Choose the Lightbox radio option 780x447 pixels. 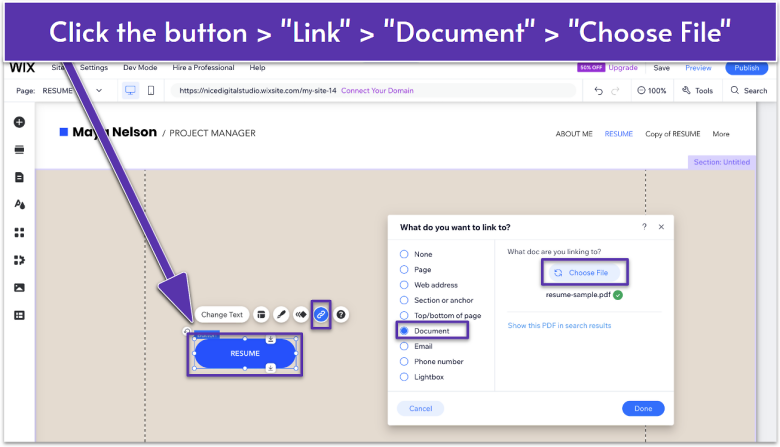point(404,377)
